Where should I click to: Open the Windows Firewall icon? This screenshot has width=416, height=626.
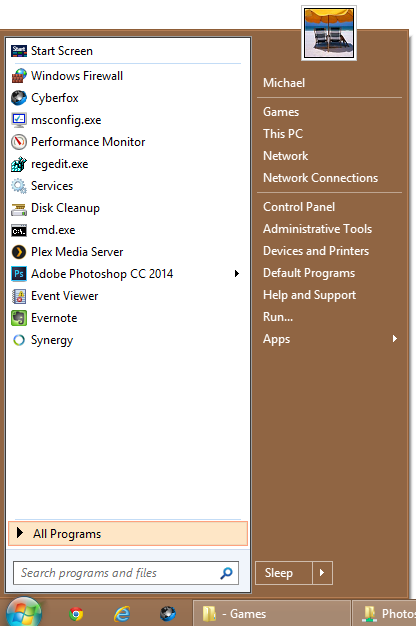(19, 76)
